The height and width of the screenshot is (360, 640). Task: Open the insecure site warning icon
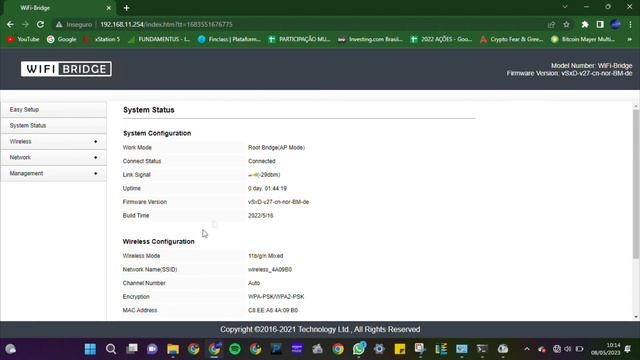[x=59, y=24]
